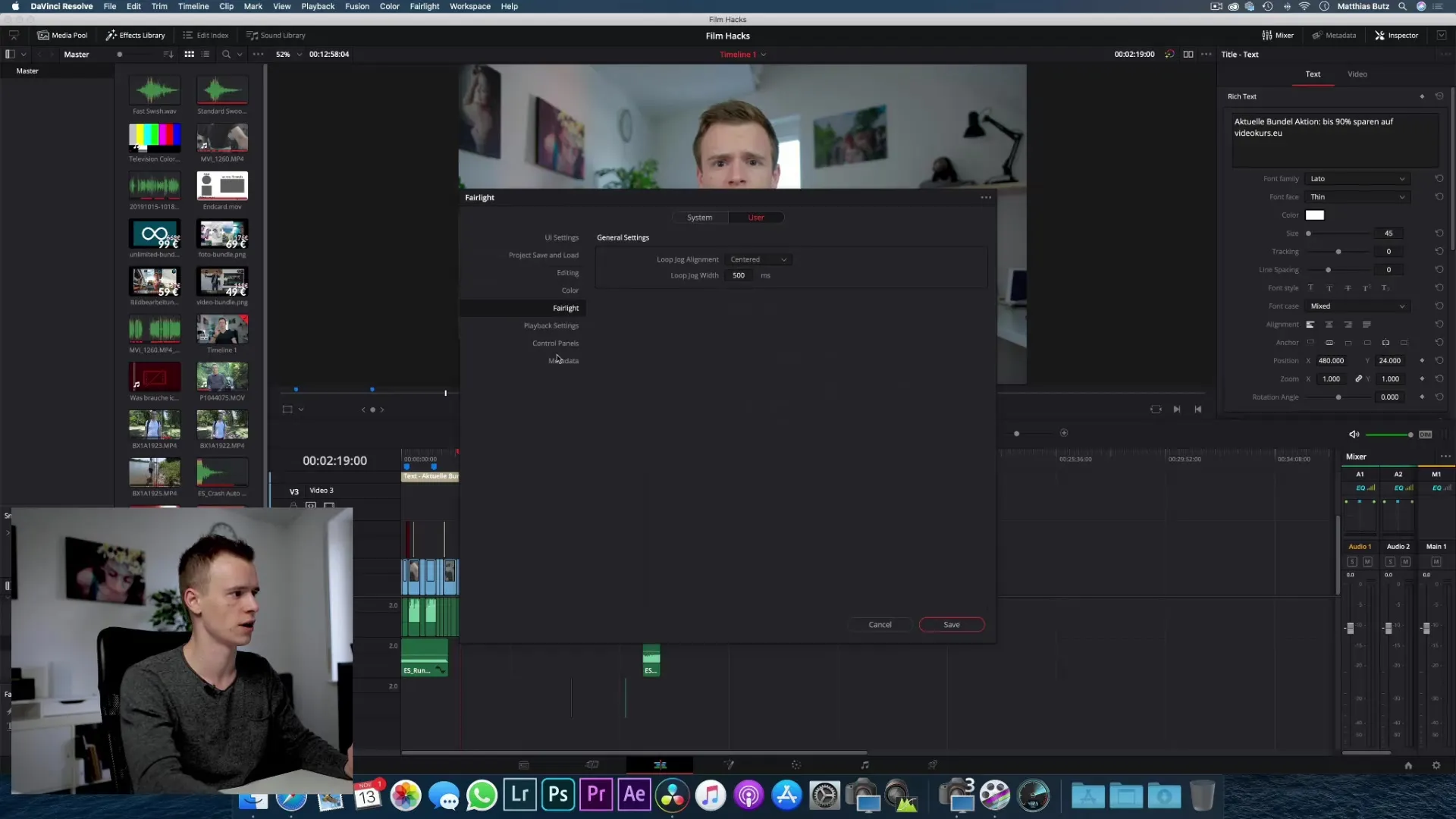Open the Edit Index panel
1456x819 pixels.
click(206, 35)
